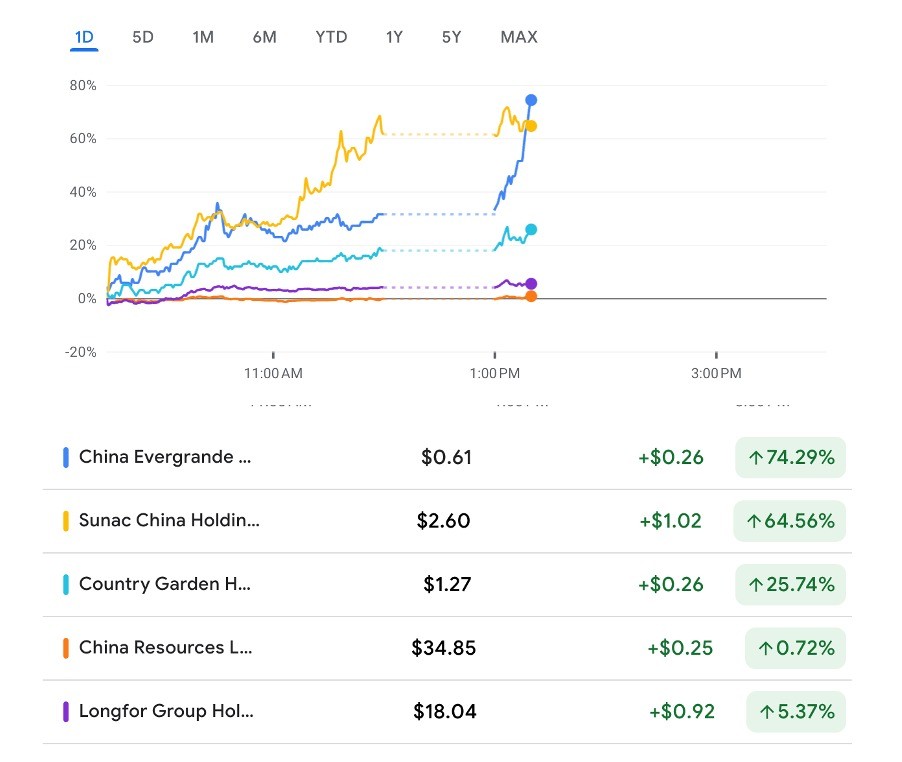Select the 1D time range tab
902x762 pixels.
point(84,37)
